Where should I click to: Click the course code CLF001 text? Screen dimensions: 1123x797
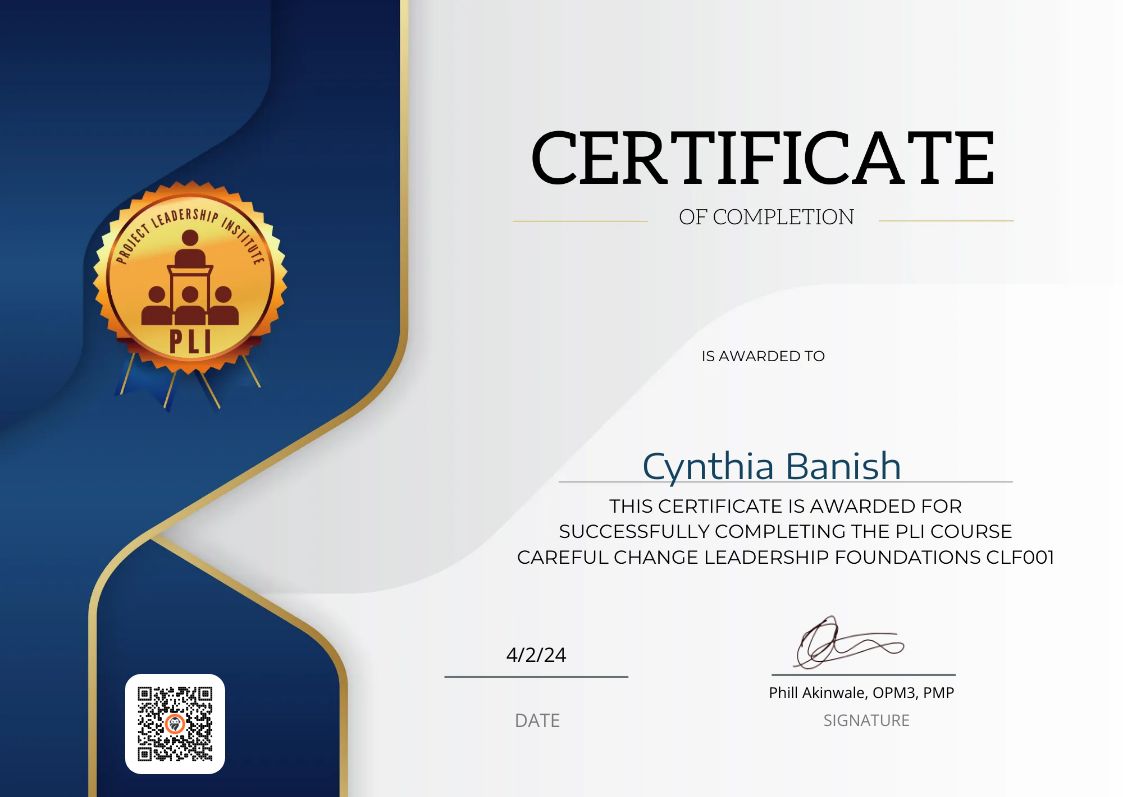[x=1021, y=558]
